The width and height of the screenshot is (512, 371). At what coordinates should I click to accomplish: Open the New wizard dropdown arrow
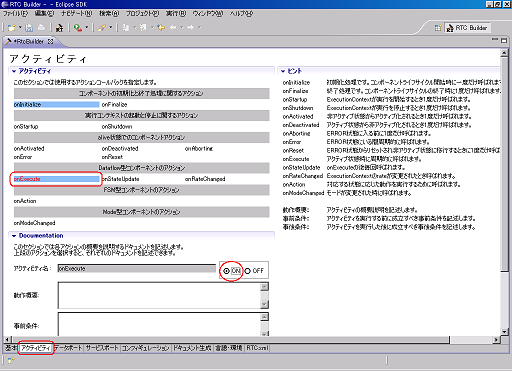click(20, 28)
